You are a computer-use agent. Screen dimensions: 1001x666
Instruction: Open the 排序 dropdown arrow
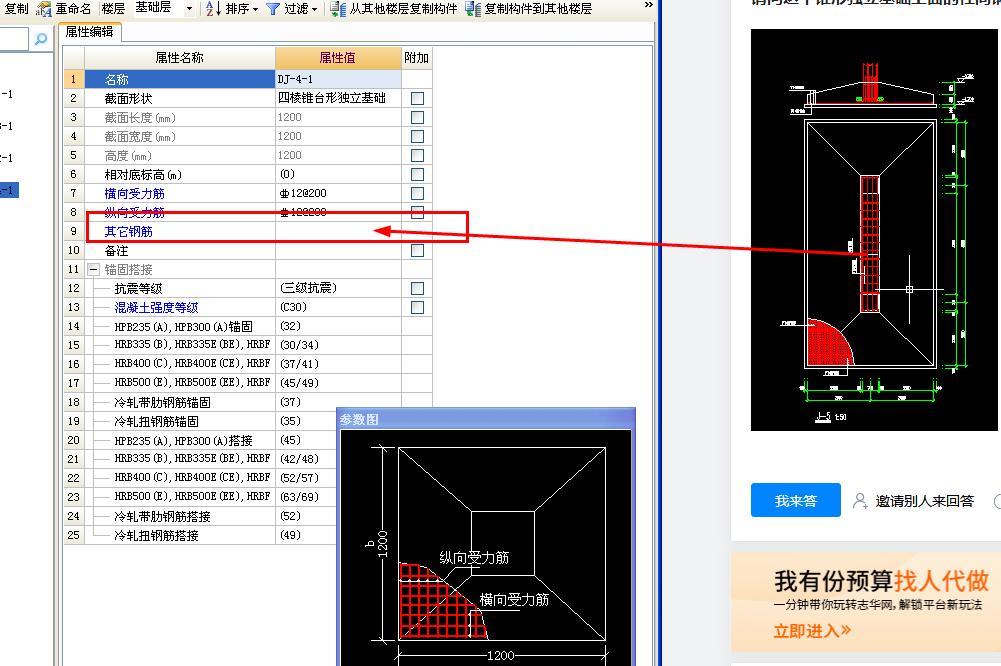pos(257,10)
